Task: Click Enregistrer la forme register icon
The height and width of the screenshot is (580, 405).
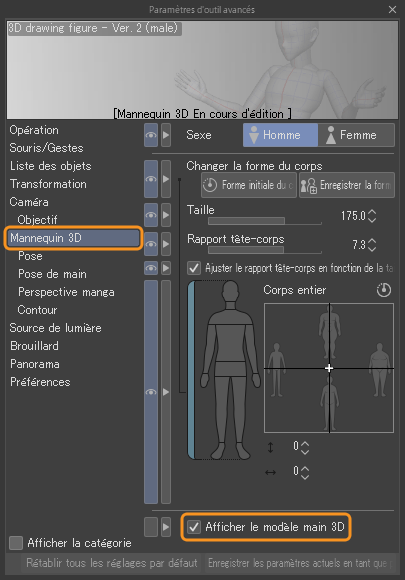Action: [x=308, y=185]
